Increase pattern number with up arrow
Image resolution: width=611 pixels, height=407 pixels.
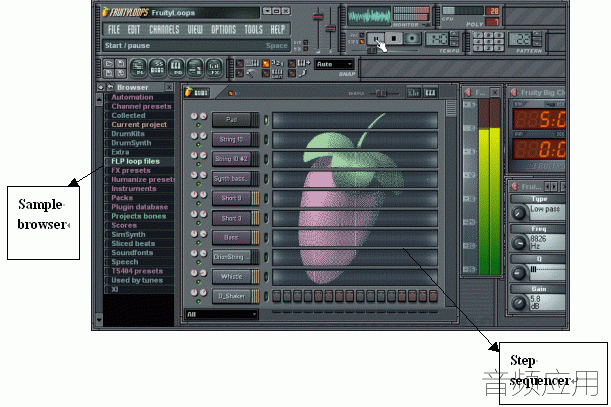pos(537,35)
